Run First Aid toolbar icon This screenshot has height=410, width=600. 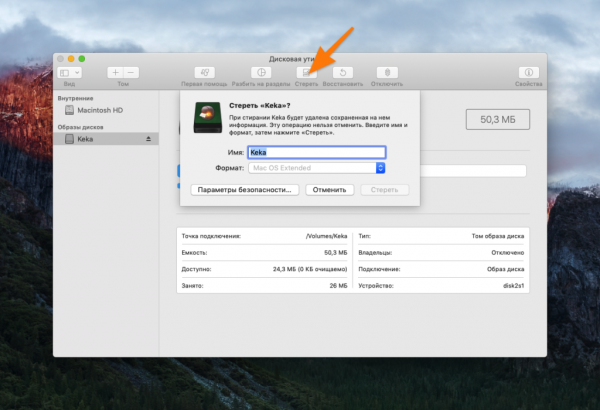[x=205, y=72]
